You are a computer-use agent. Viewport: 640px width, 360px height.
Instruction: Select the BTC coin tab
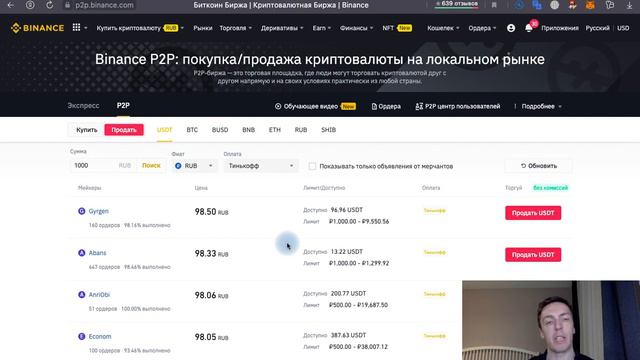(192, 130)
